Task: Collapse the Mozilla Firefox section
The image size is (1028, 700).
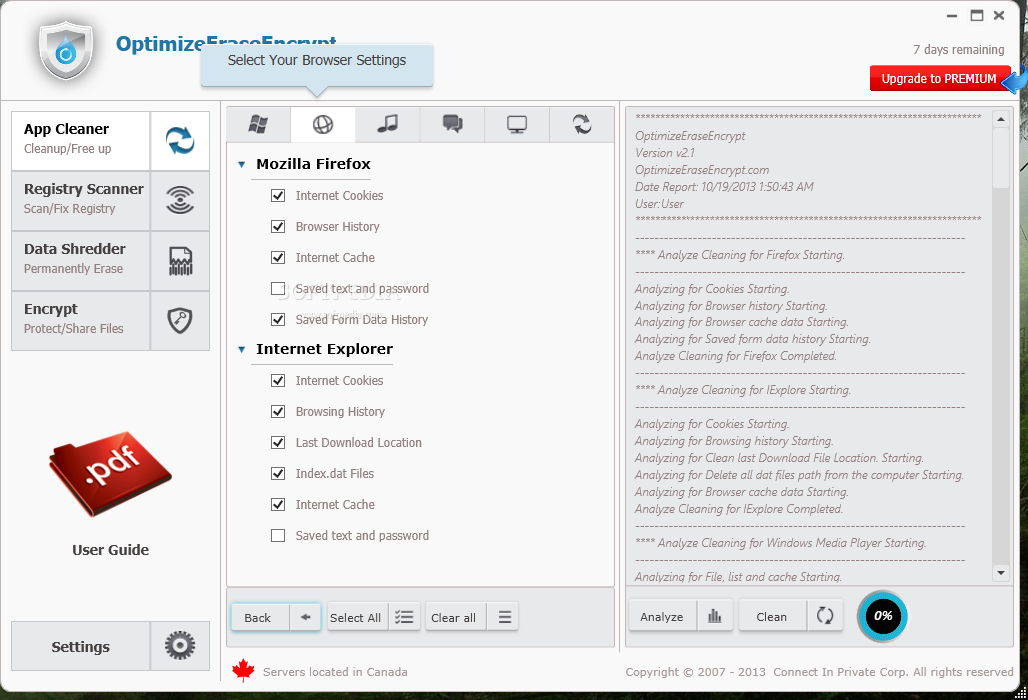Action: 242,165
